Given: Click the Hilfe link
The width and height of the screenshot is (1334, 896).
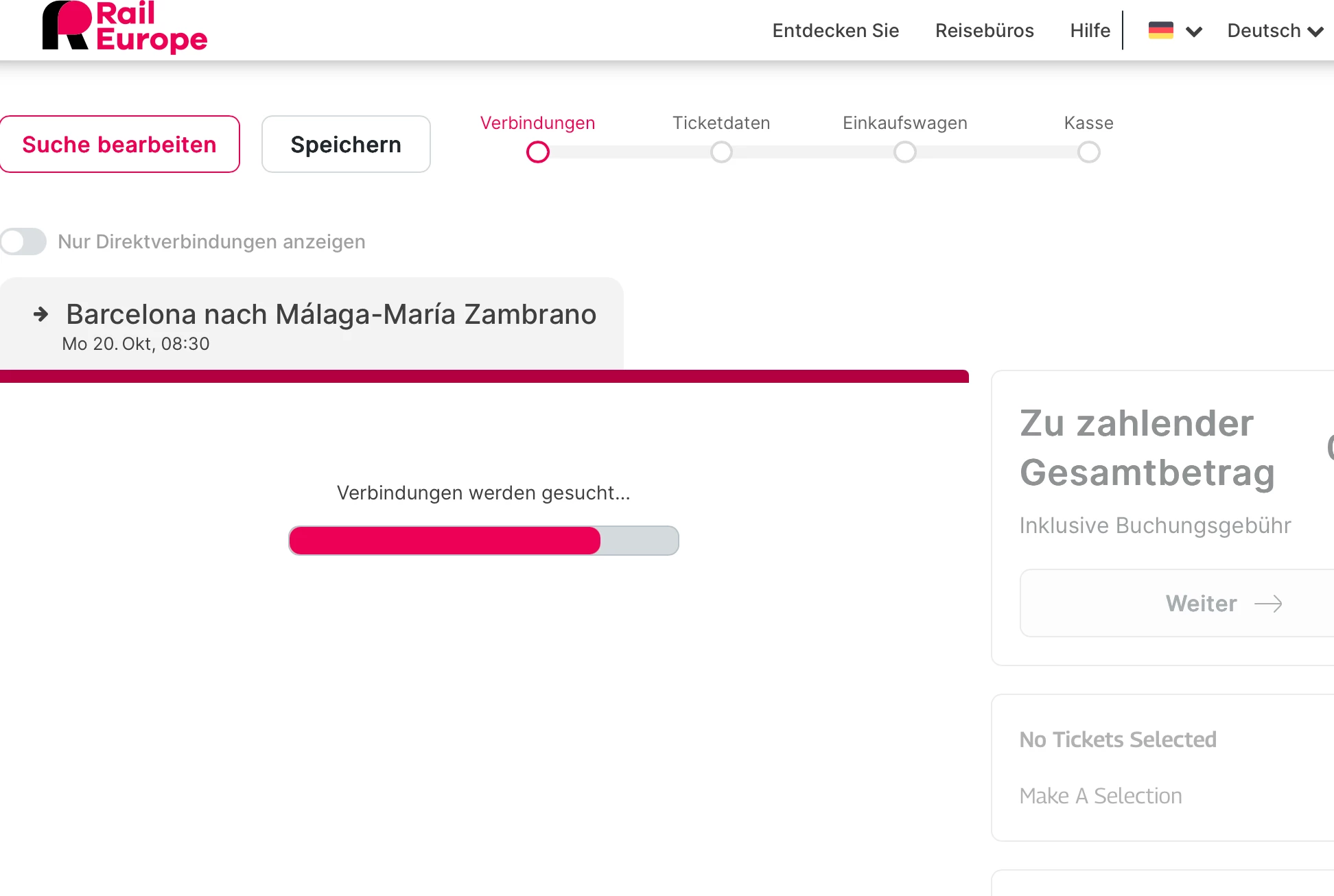Looking at the screenshot, I should 1090,31.
